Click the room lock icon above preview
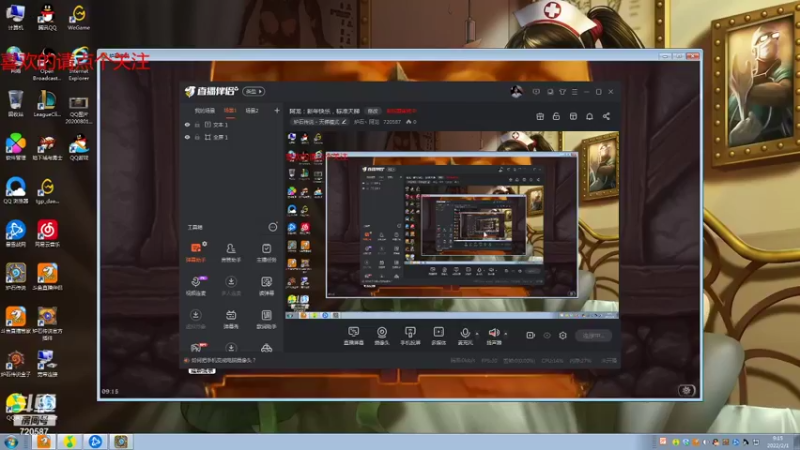This screenshot has width=800, height=450. [x=556, y=116]
